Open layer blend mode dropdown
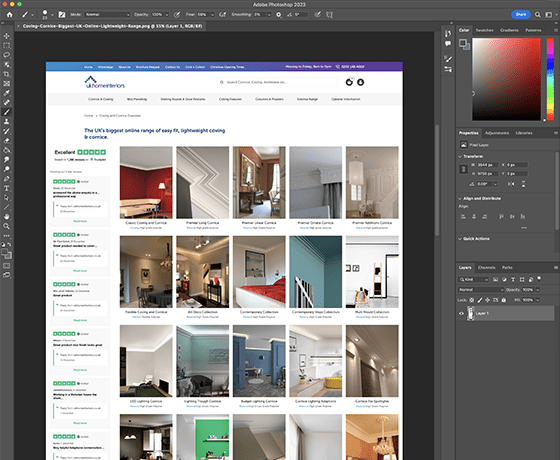The height and width of the screenshot is (460, 560). 481,290
